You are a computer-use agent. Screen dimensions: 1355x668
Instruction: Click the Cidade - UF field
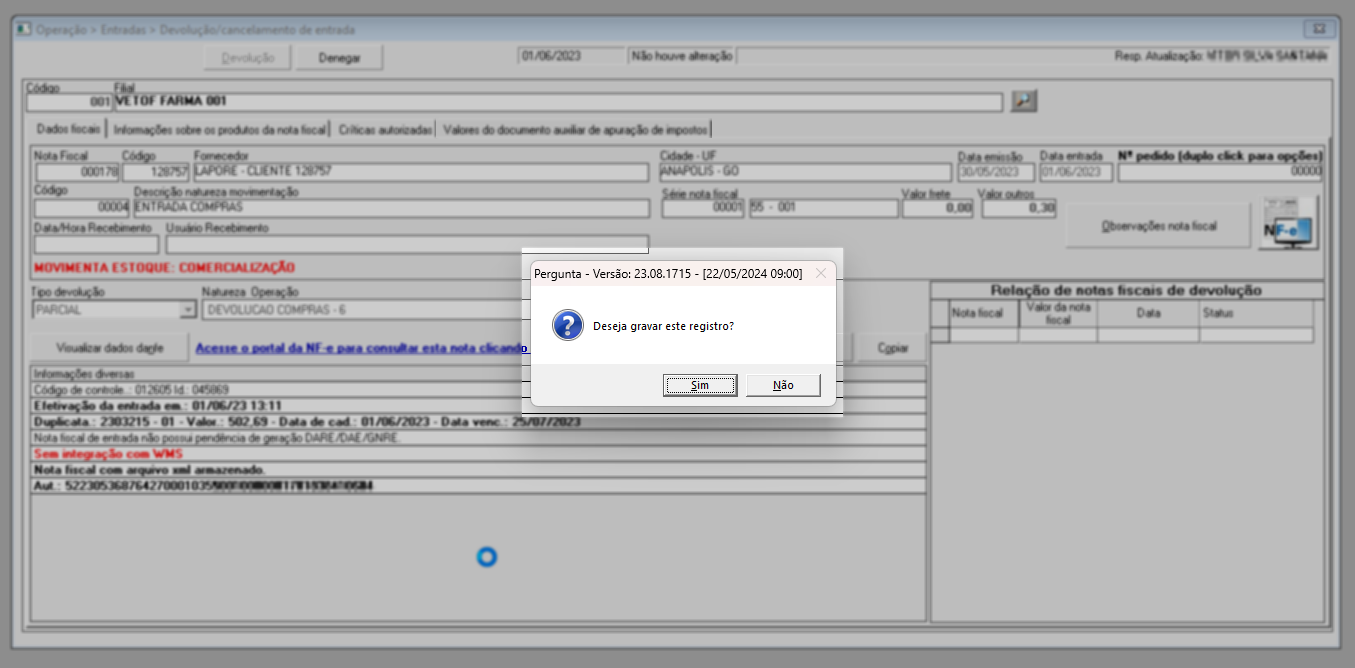point(805,172)
